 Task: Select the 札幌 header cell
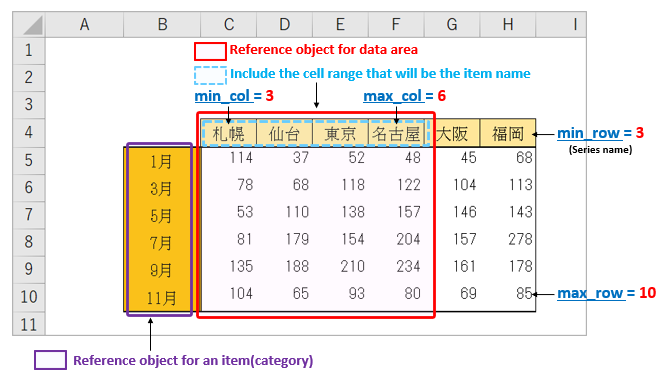pyautogui.click(x=229, y=133)
